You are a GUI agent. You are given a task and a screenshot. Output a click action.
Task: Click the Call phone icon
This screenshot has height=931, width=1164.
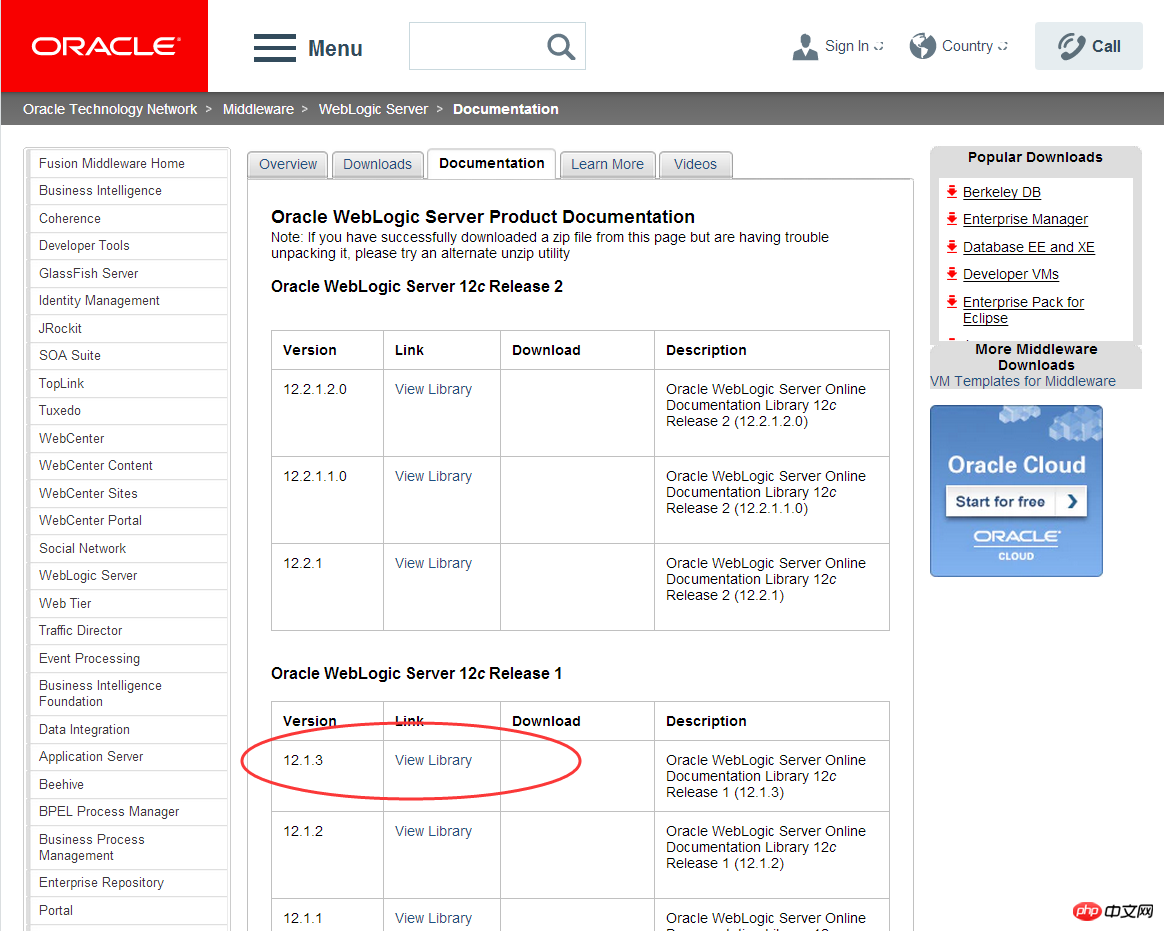[1071, 46]
